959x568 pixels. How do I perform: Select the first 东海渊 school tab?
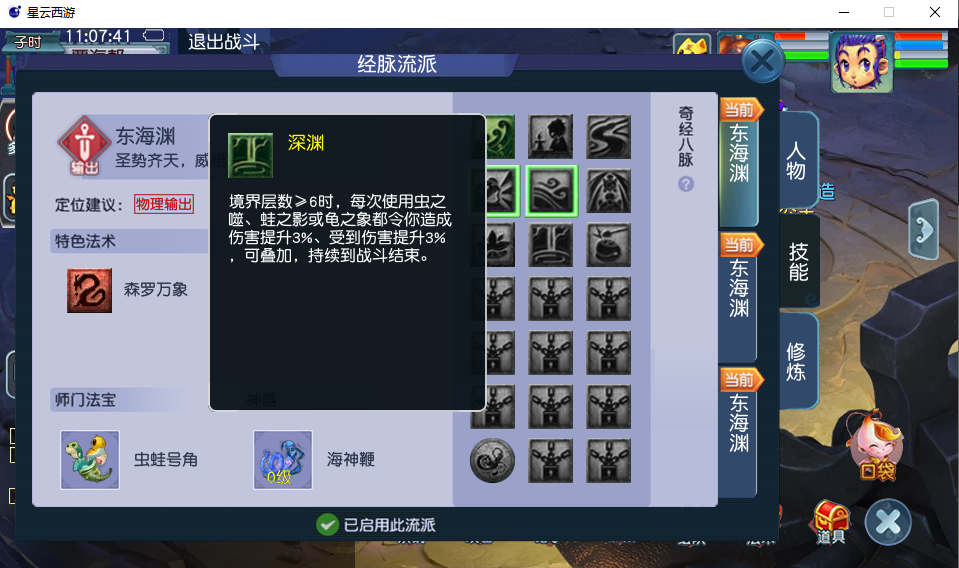pos(739,163)
